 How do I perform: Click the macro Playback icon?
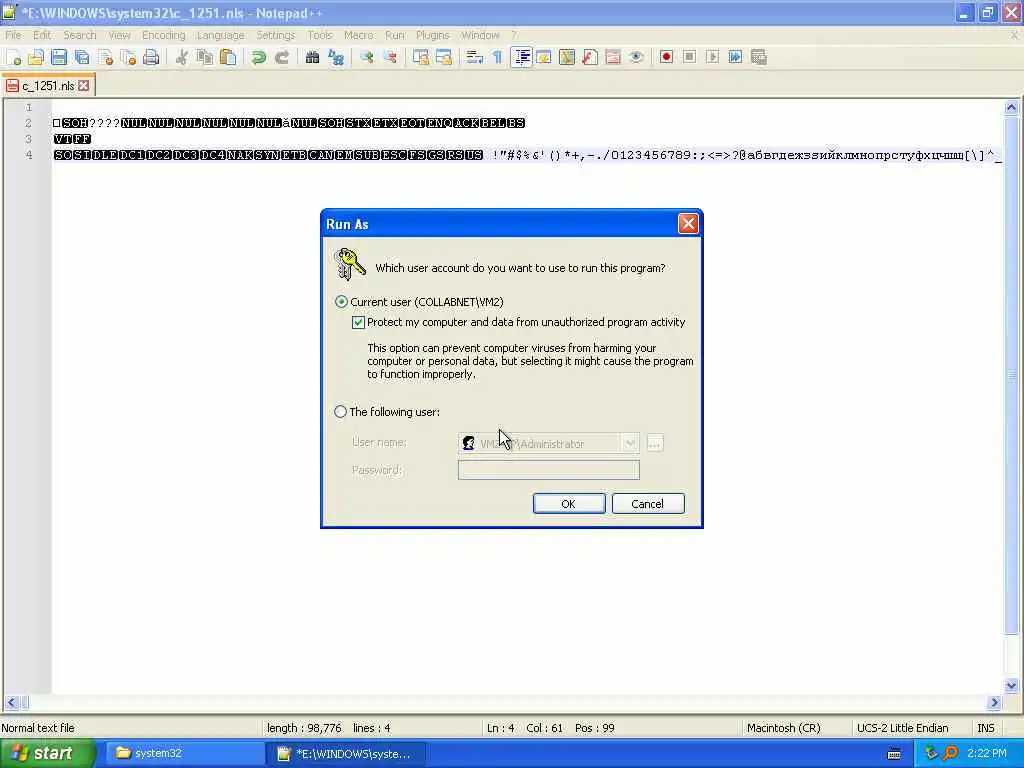point(712,57)
